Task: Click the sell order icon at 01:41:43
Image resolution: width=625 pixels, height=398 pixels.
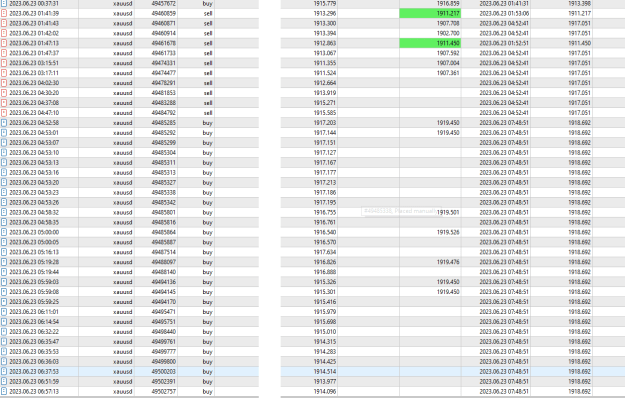Action: click(x=4, y=23)
